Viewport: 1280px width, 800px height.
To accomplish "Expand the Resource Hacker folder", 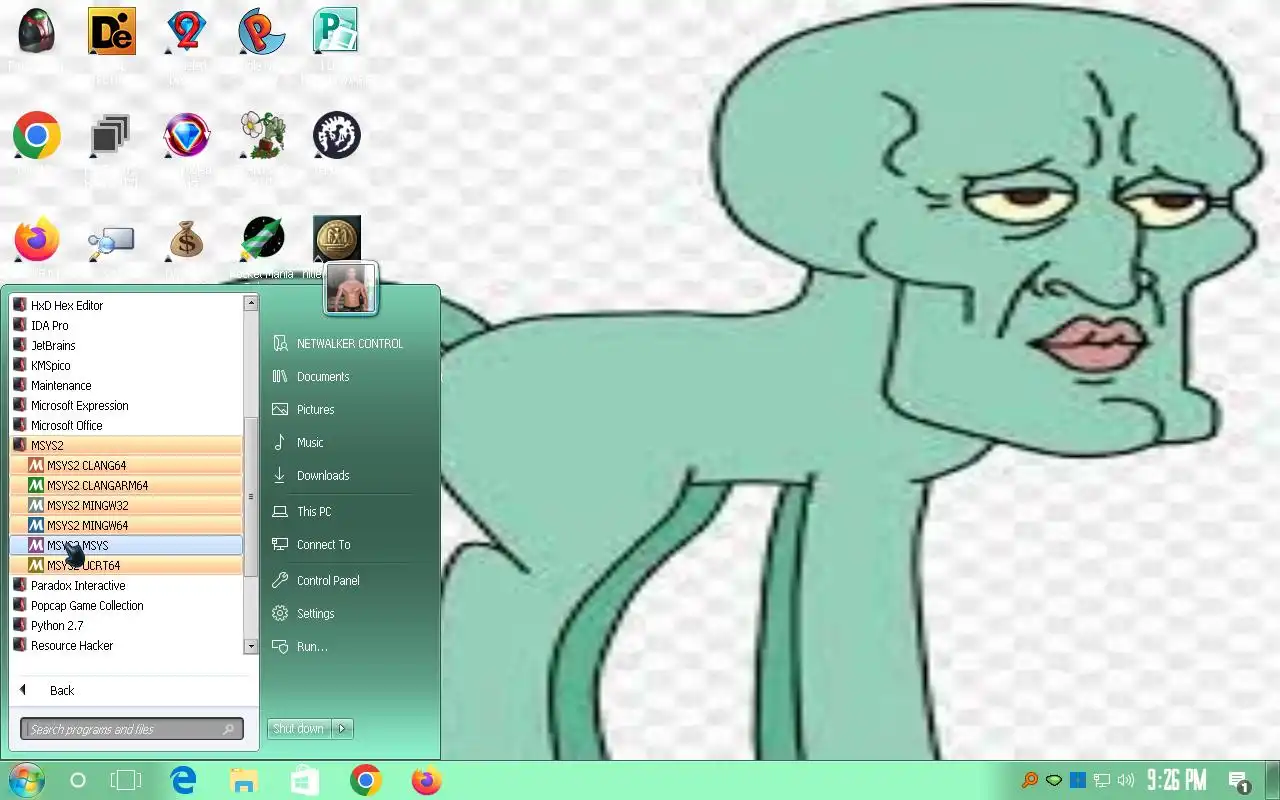I will click(126, 645).
